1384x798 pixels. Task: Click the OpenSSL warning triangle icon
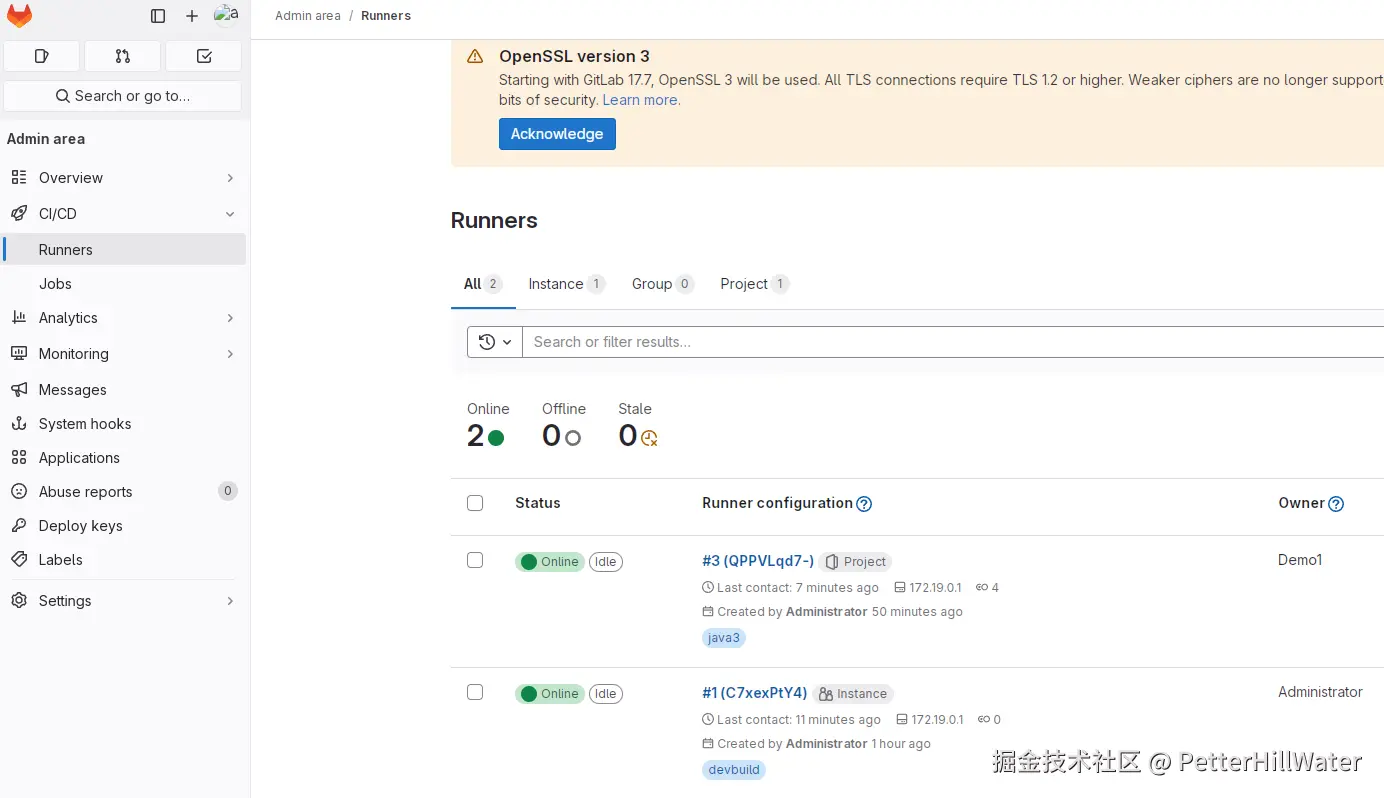pyautogui.click(x=475, y=57)
